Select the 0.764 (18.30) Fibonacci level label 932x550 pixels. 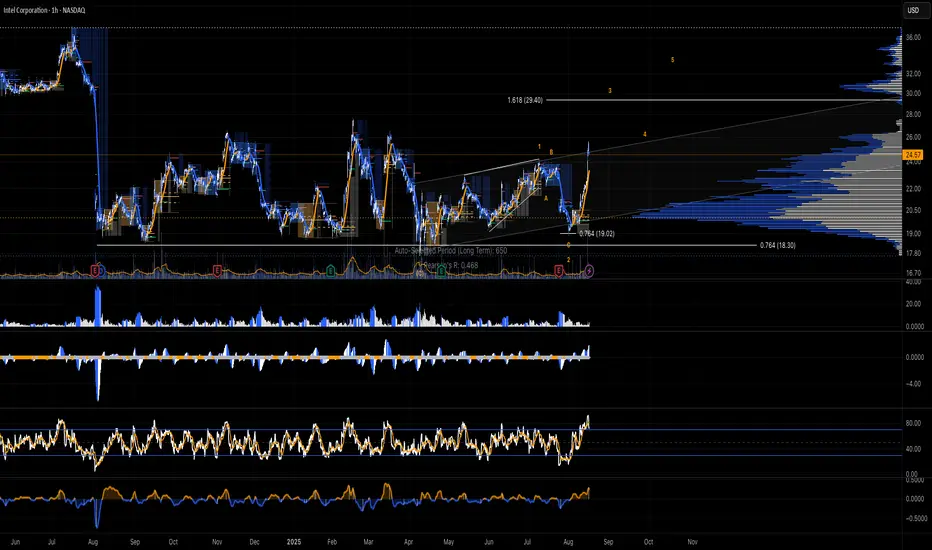[782, 245]
